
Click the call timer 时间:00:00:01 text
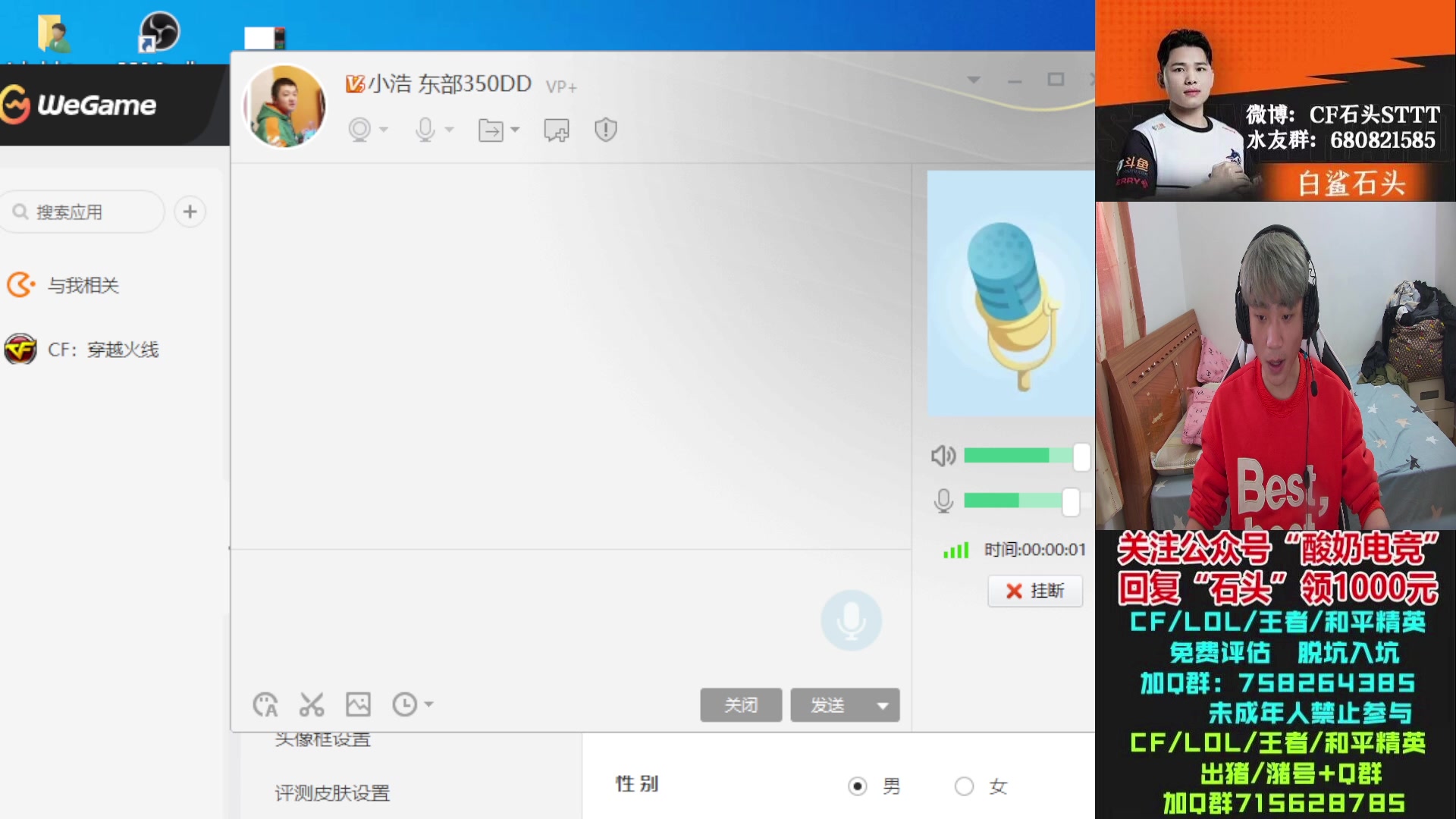(1035, 550)
